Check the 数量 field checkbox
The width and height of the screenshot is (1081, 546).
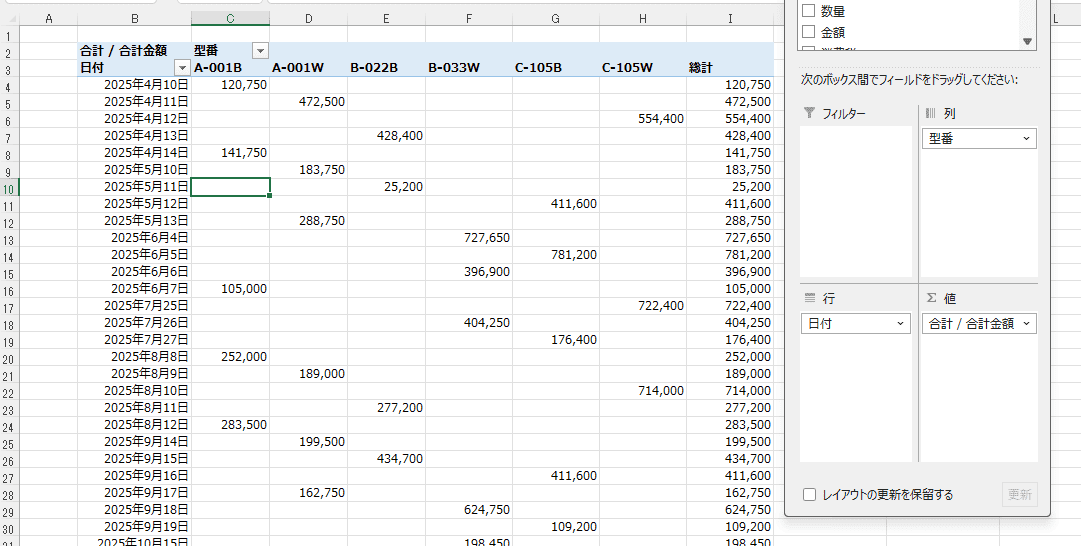click(x=809, y=11)
